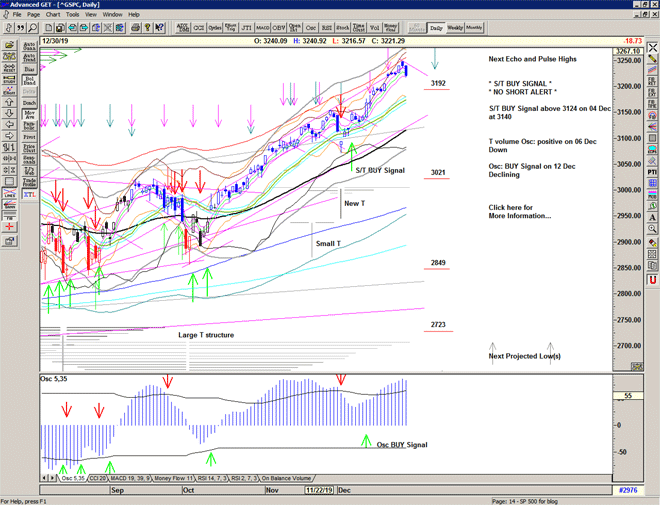Open the Help menu
This screenshot has width=660, height=505.
point(133,15)
